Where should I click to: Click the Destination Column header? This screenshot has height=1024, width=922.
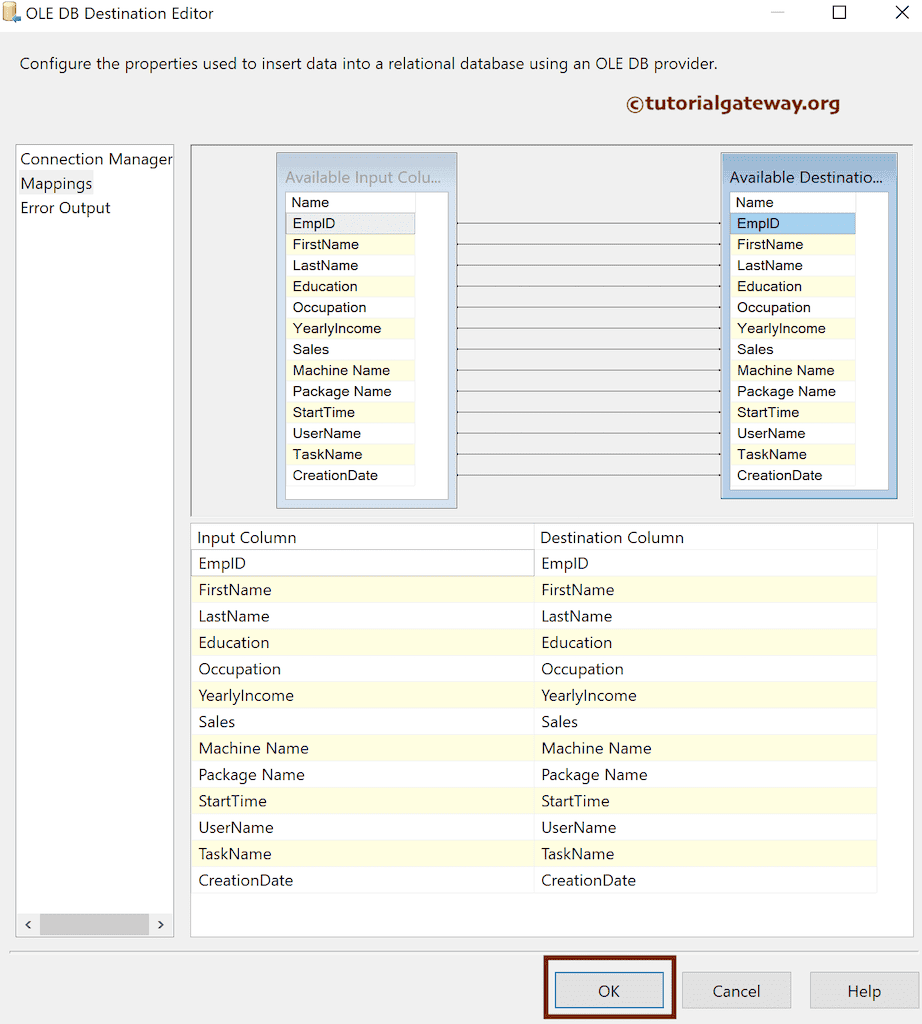613,537
